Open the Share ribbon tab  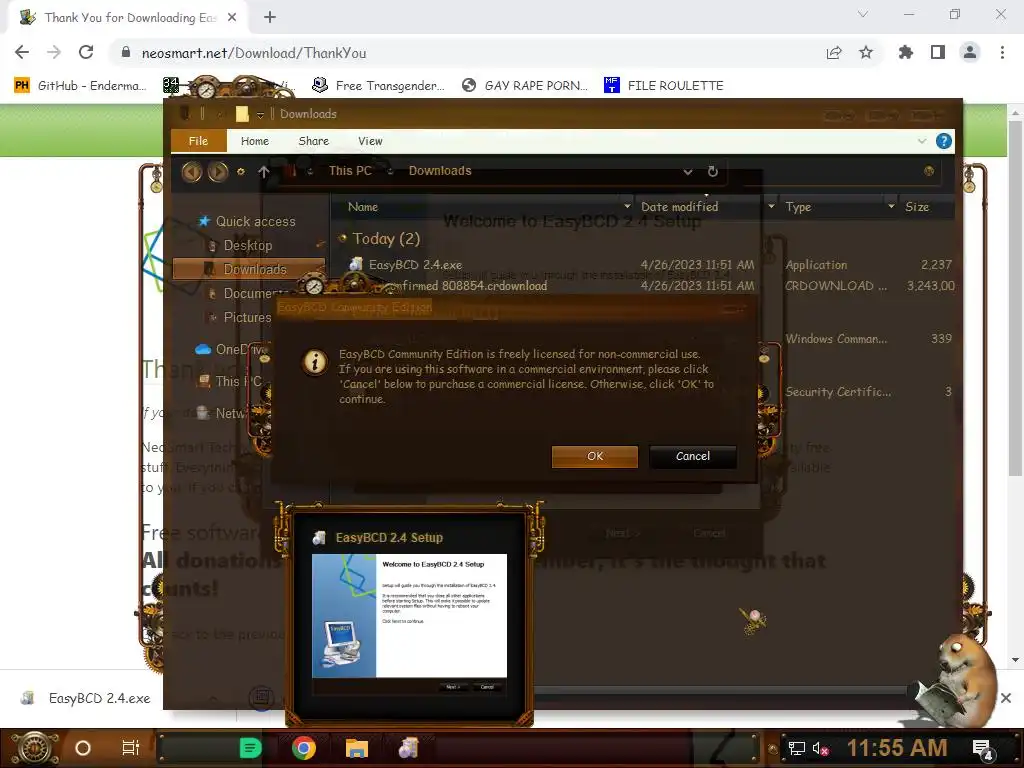click(x=313, y=141)
